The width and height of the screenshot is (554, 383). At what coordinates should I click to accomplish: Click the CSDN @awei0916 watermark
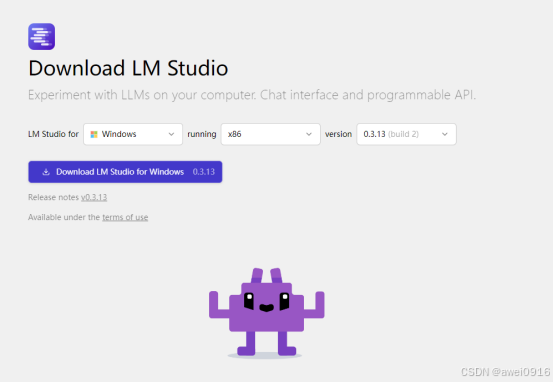pos(506,372)
